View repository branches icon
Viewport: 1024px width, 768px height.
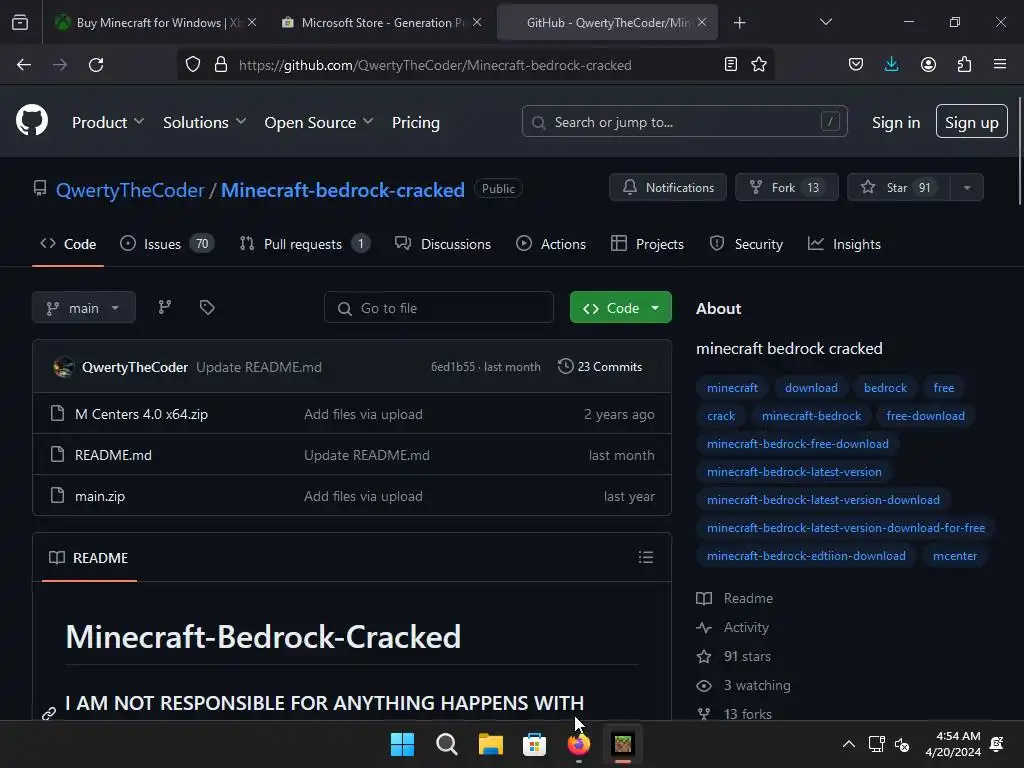coord(165,307)
